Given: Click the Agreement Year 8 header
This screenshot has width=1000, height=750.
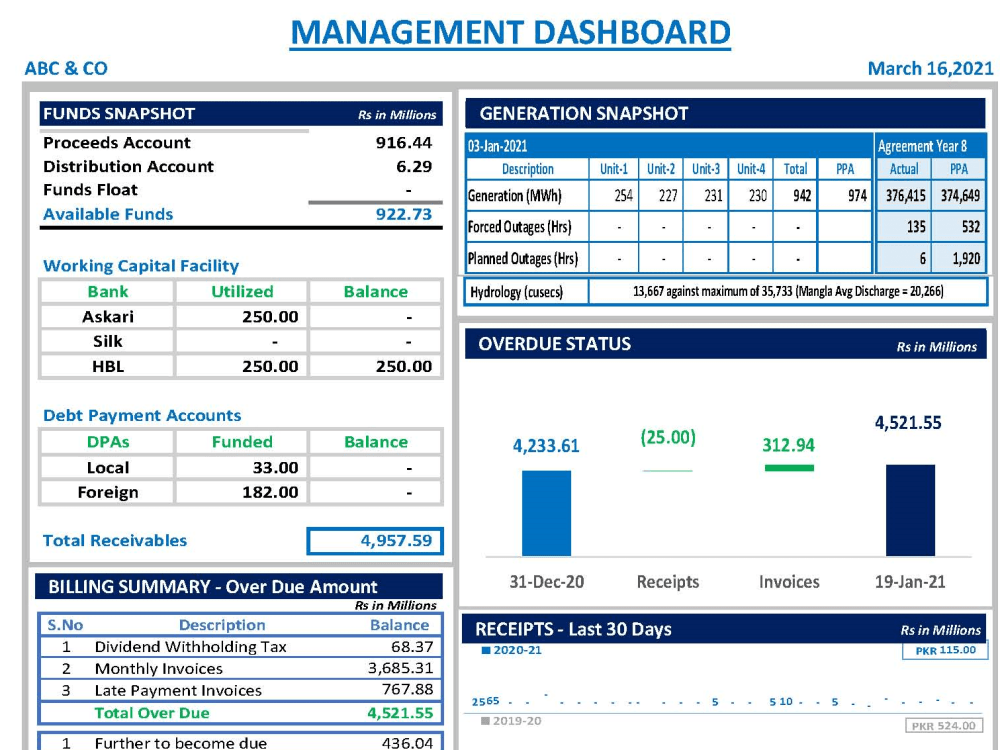Looking at the screenshot, I should [922, 146].
